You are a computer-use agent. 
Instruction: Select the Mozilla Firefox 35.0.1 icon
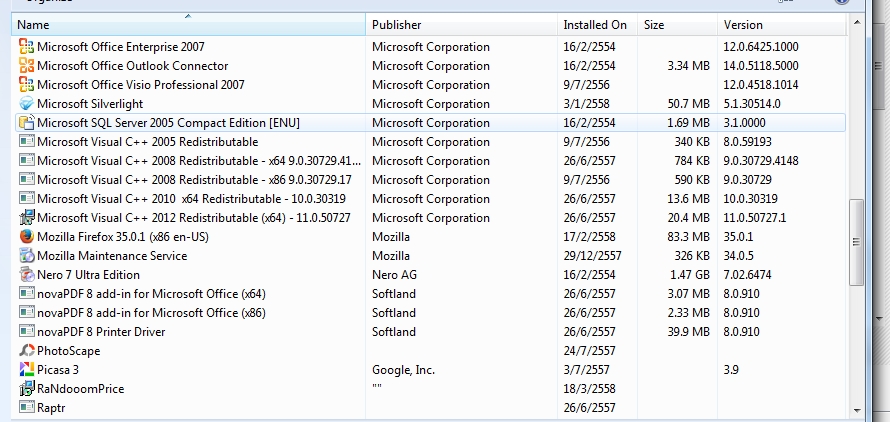click(x=27, y=236)
